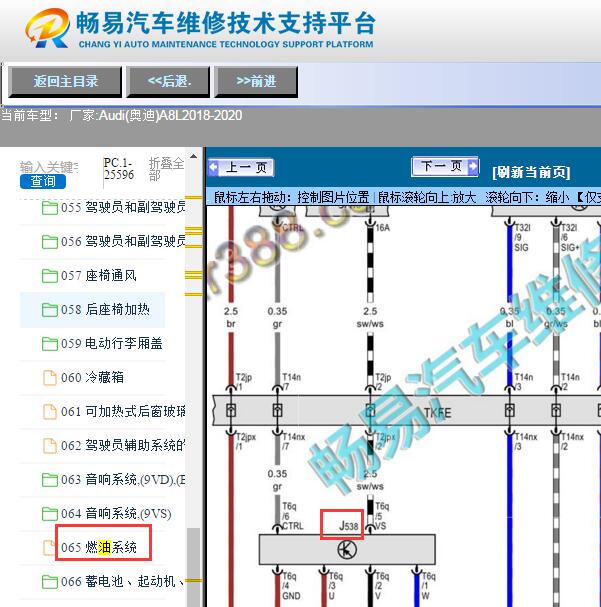Click the T6q/5 VS pin label
Image resolution: width=601 pixels, height=607 pixels.
(382, 516)
